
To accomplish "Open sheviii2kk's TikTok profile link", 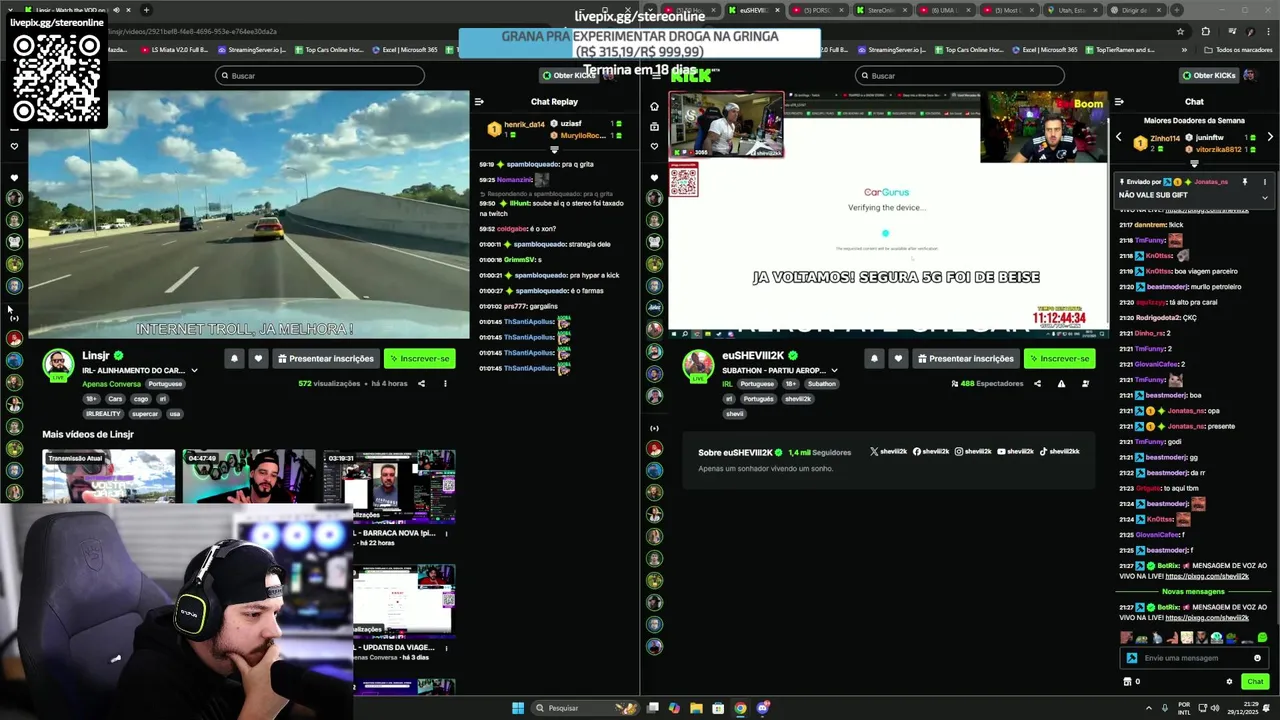I will point(1060,452).
